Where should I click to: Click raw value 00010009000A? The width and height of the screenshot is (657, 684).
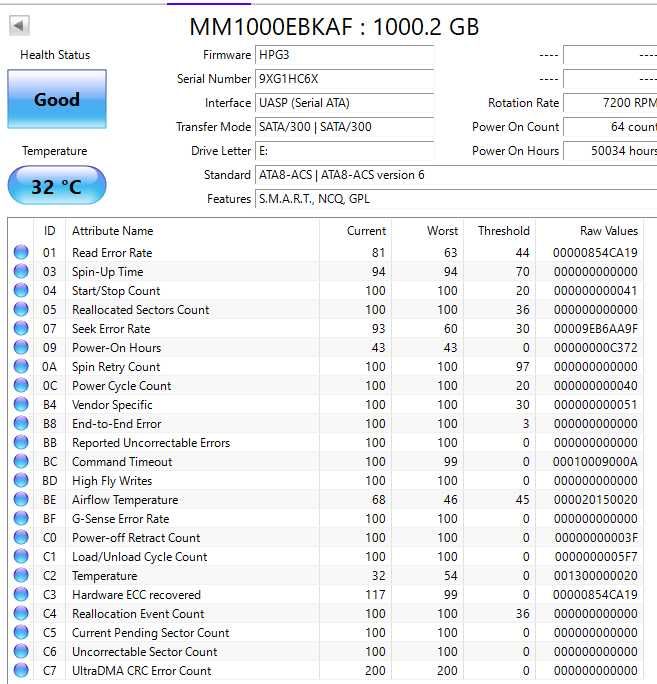click(595, 462)
